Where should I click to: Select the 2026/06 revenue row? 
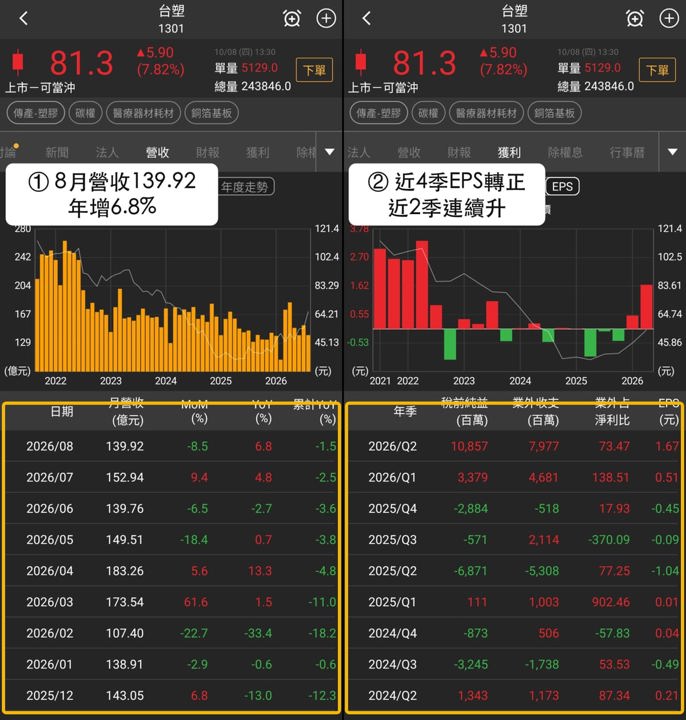pos(172,508)
